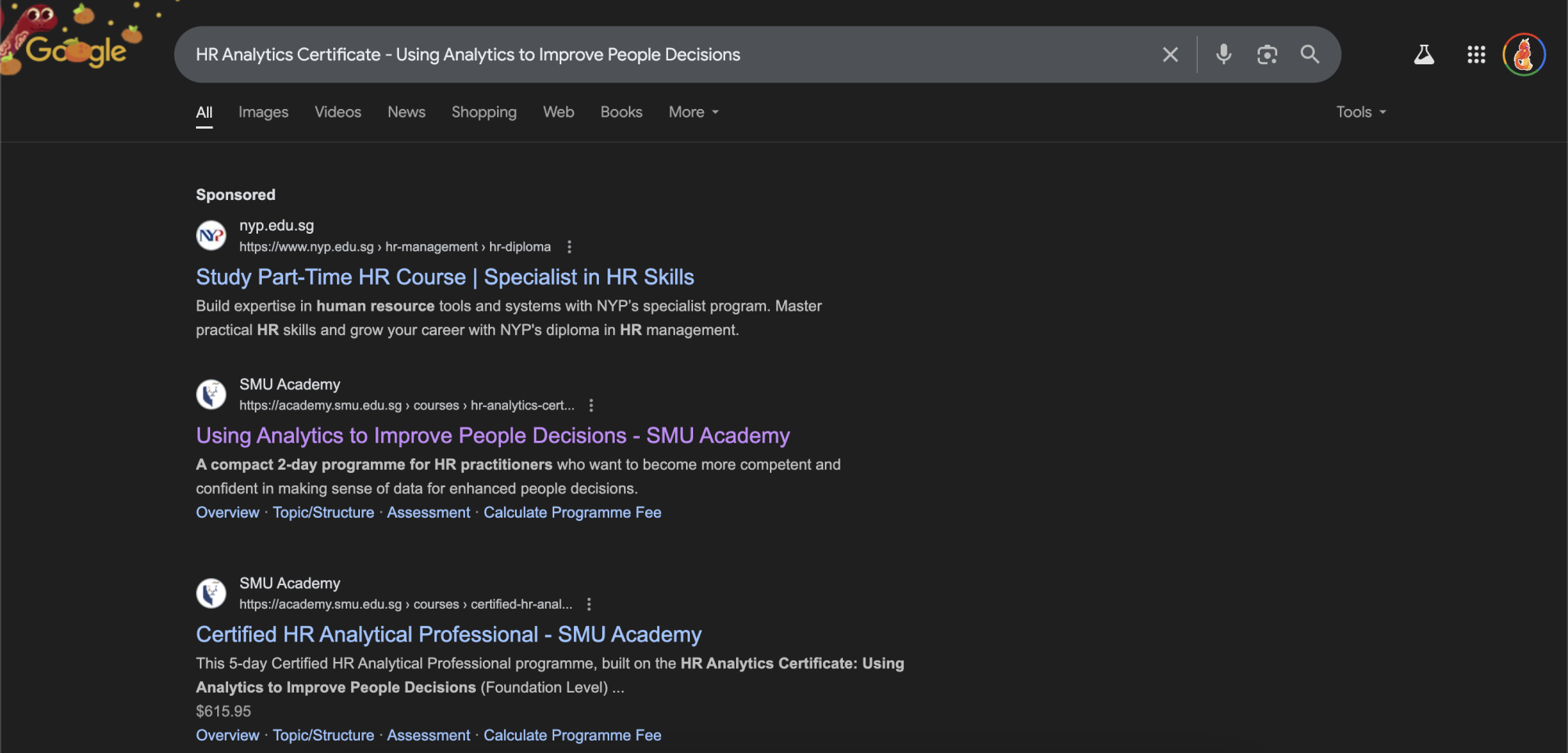The width and height of the screenshot is (1568, 753).
Task: Click the $615.95 price text
Action: (x=223, y=711)
